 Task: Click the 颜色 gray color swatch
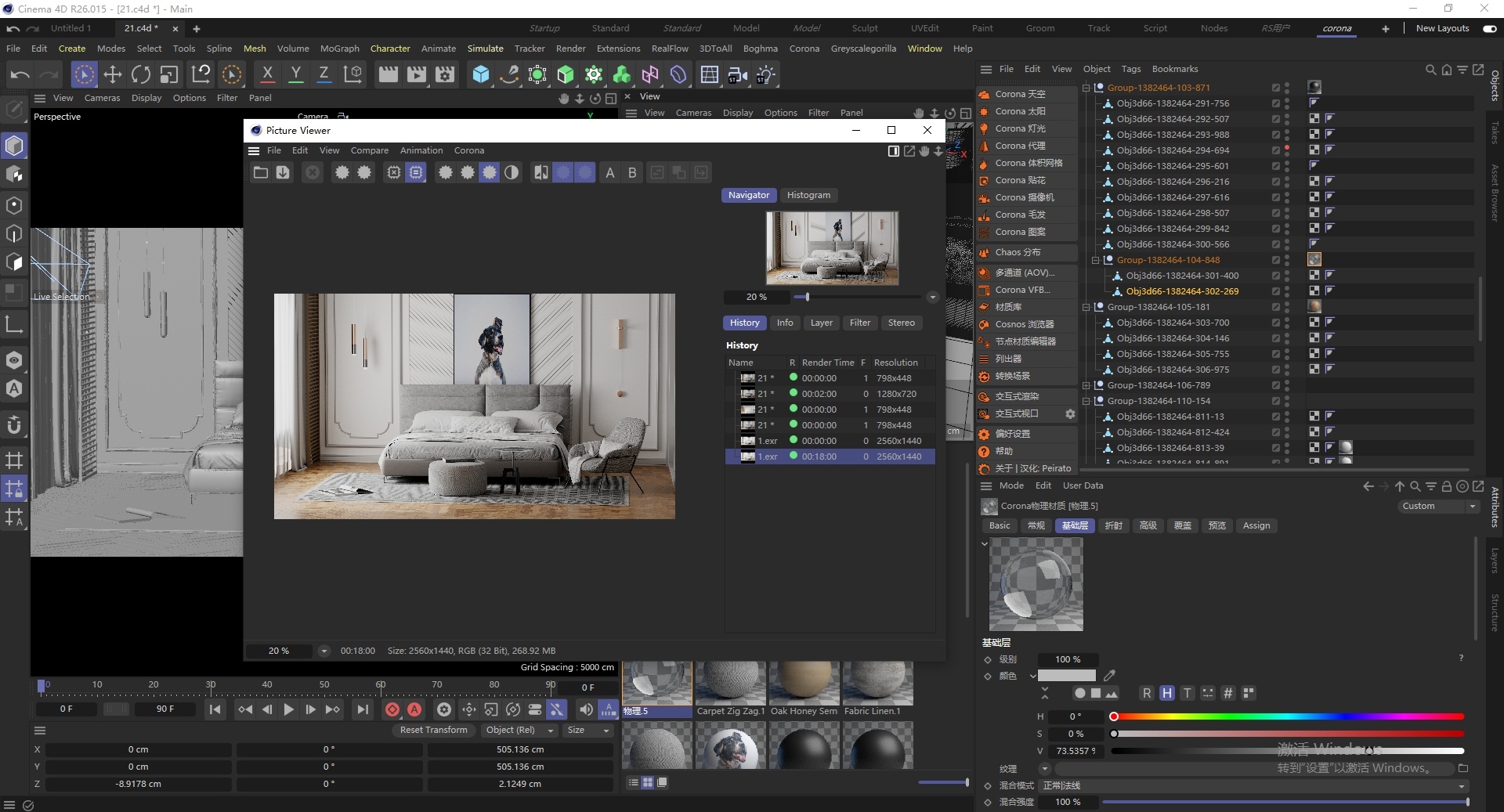click(1067, 675)
